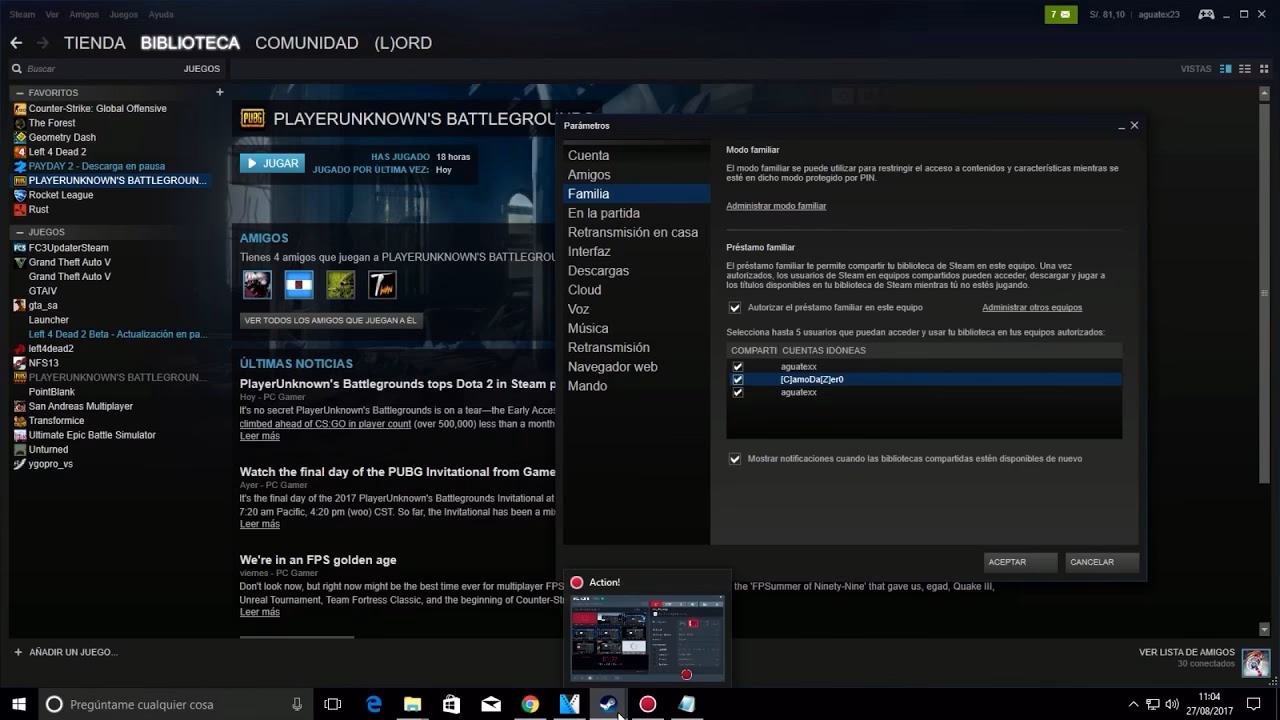The height and width of the screenshot is (720, 1280).
Task: Click the Action! window preview thumbnail
Action: pos(647,639)
